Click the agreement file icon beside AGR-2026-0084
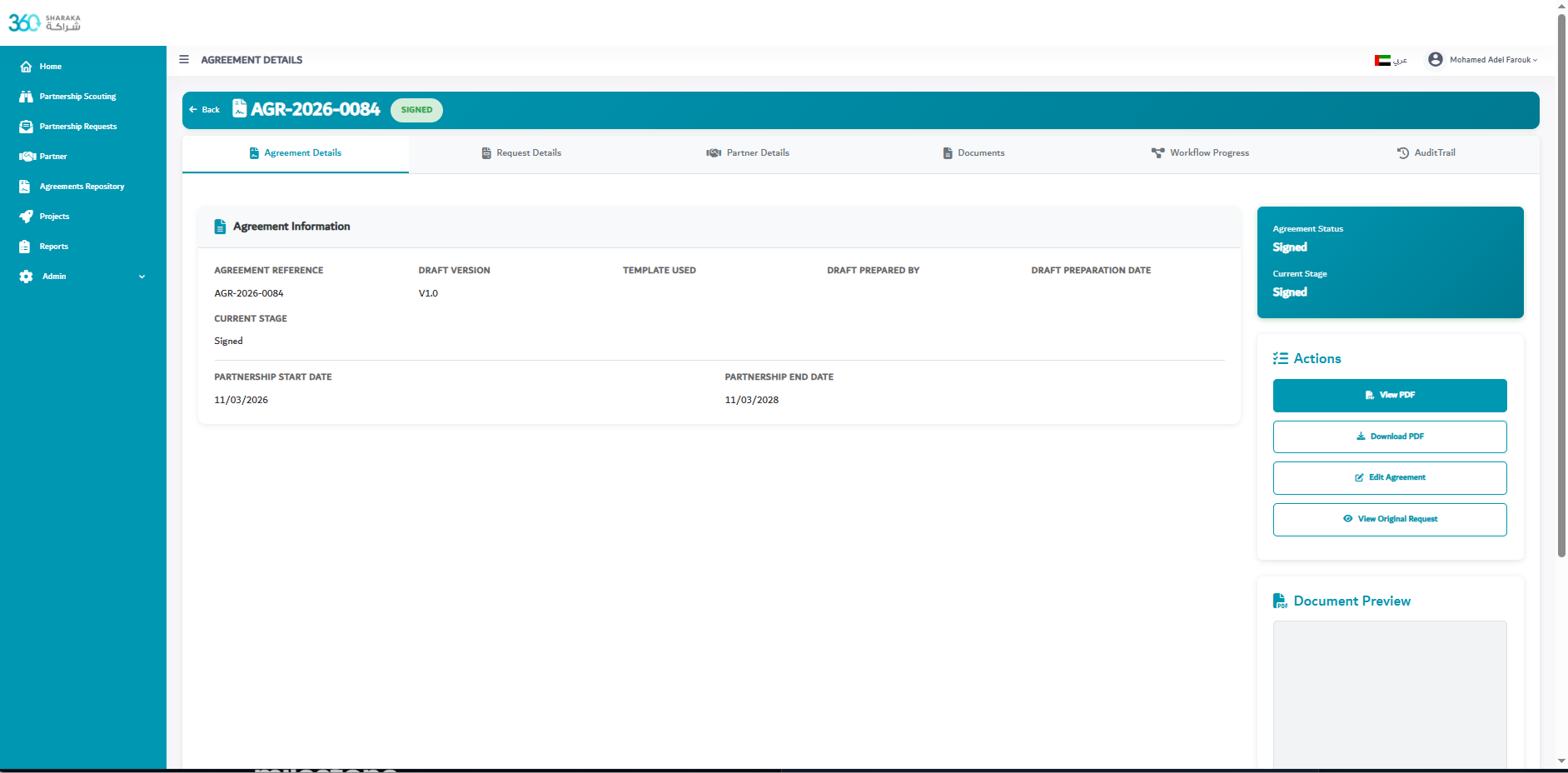Image resolution: width=1568 pixels, height=773 pixels. coord(240,109)
